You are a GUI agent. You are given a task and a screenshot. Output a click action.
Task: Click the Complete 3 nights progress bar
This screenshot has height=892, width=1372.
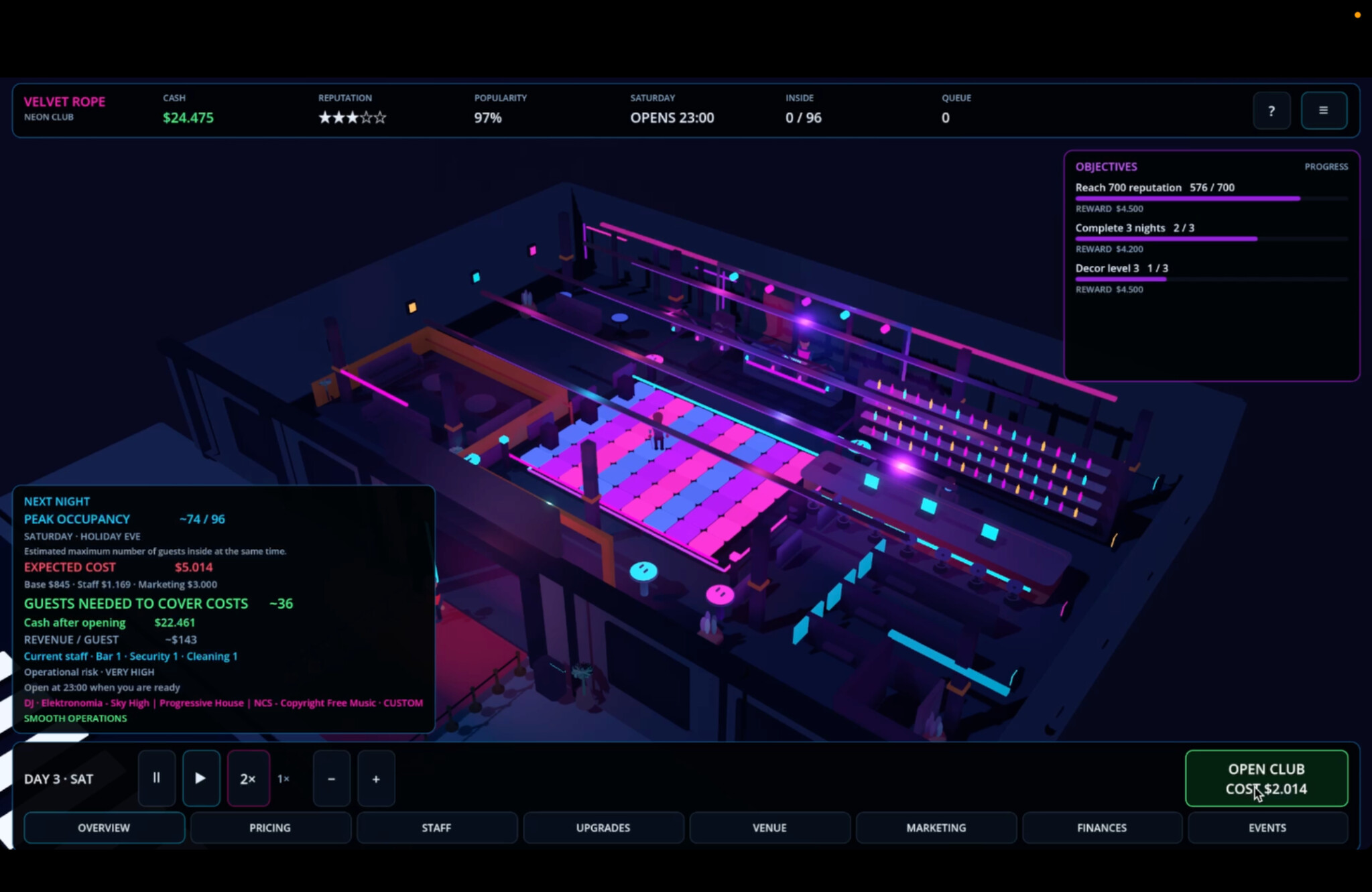point(1212,239)
